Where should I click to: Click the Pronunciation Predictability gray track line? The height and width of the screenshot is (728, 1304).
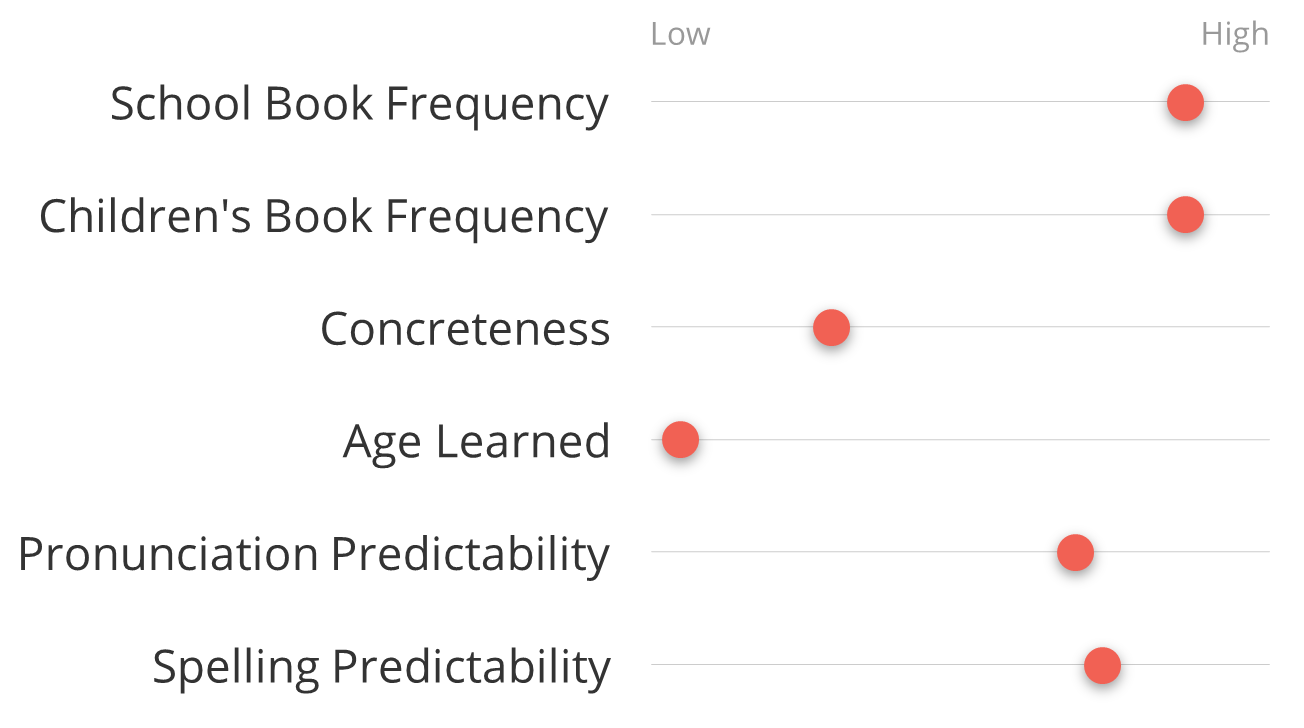(x=850, y=552)
